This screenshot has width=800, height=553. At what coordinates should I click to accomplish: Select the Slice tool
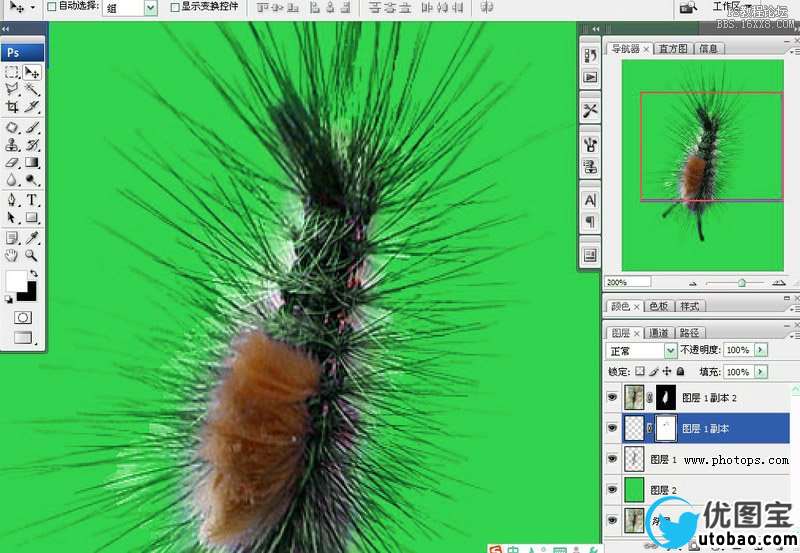32,106
